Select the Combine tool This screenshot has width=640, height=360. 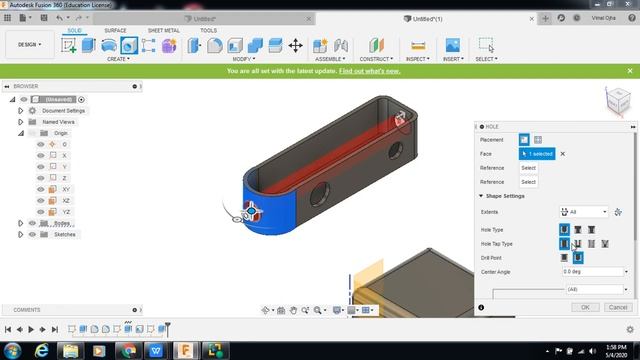click(255, 45)
